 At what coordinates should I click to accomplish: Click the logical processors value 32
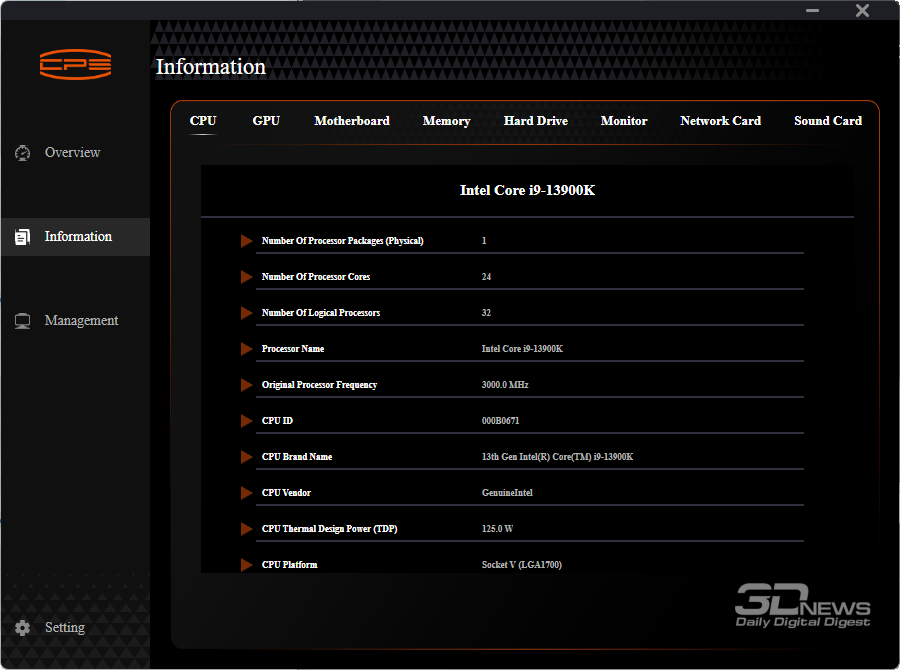(x=486, y=313)
